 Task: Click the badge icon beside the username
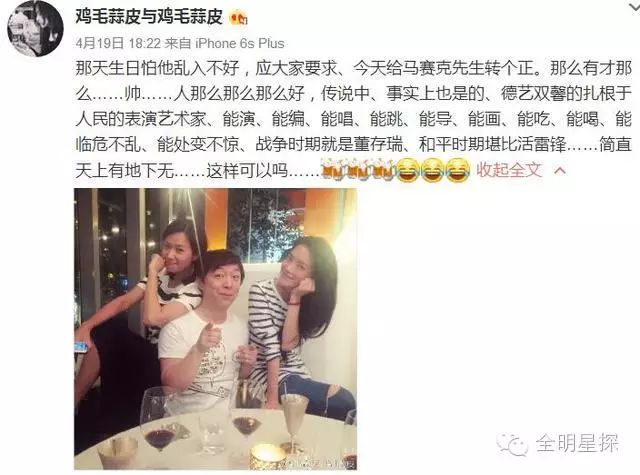(x=239, y=18)
